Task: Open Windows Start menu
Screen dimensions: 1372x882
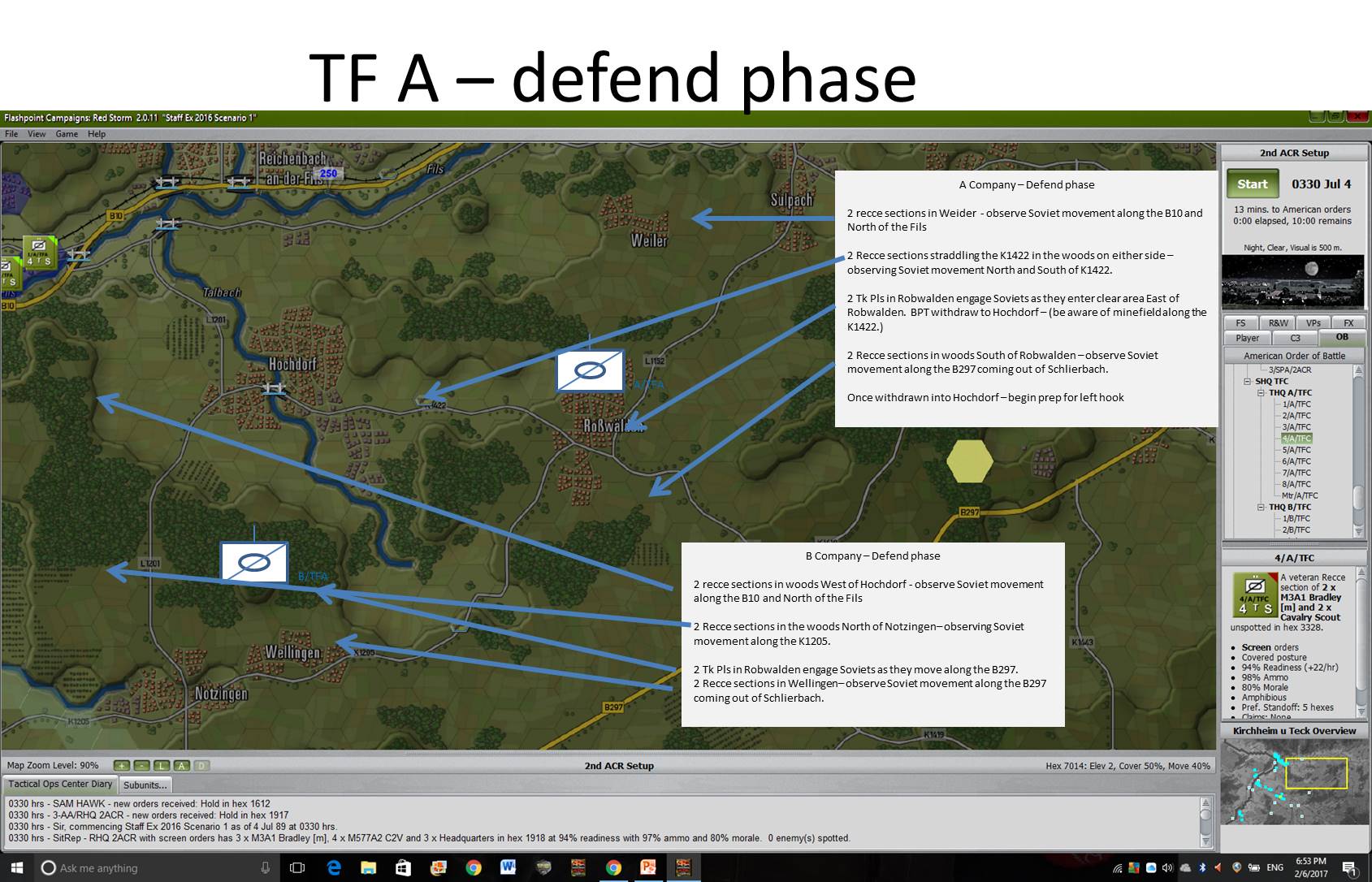Action: [17, 867]
